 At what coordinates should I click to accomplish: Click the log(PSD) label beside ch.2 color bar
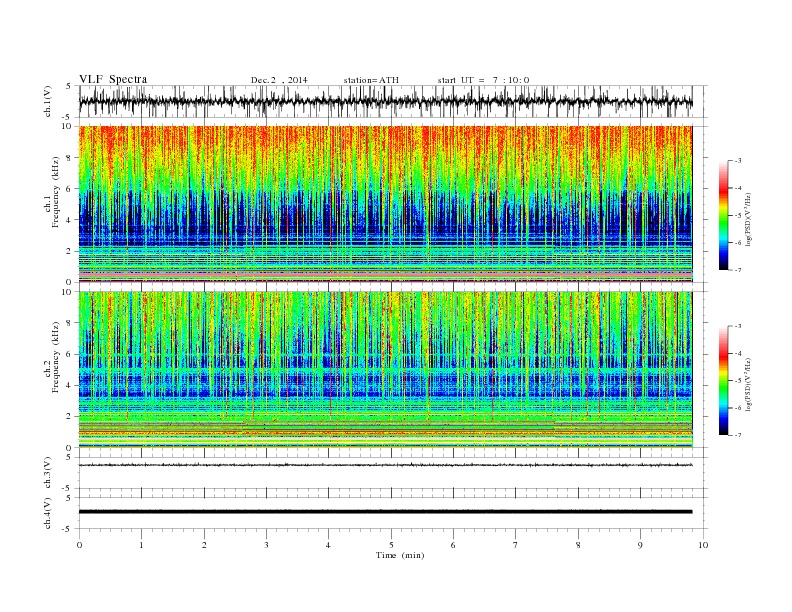[x=749, y=384]
